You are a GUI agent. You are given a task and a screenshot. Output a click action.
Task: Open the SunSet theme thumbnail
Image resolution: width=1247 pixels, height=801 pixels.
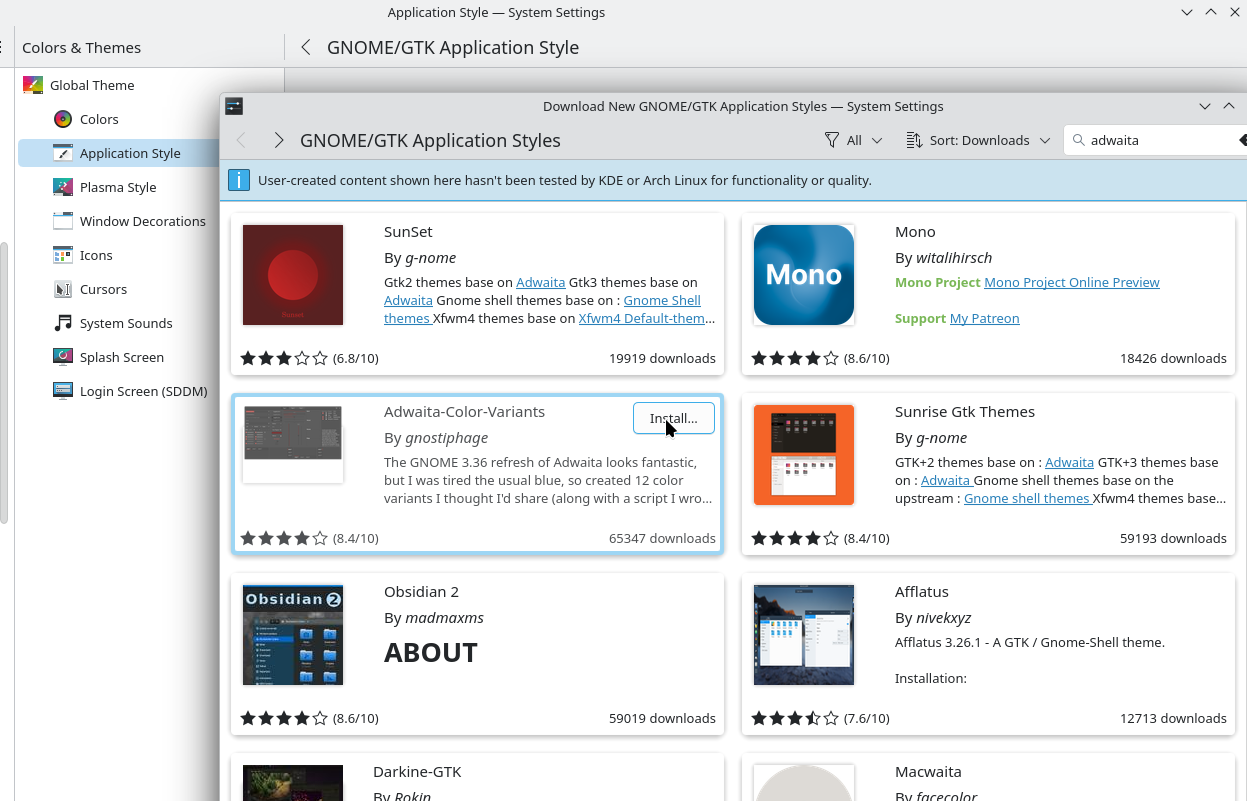pos(293,275)
